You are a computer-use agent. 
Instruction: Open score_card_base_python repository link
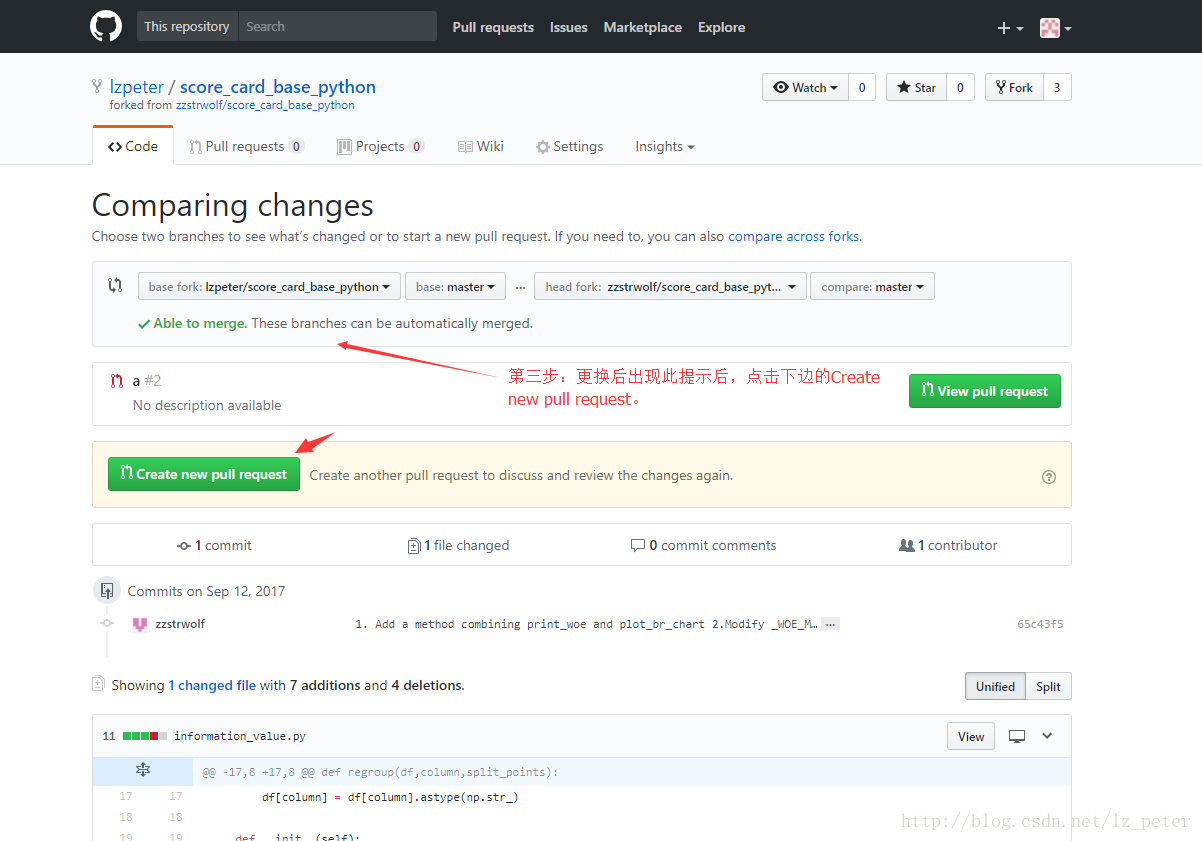[x=278, y=87]
